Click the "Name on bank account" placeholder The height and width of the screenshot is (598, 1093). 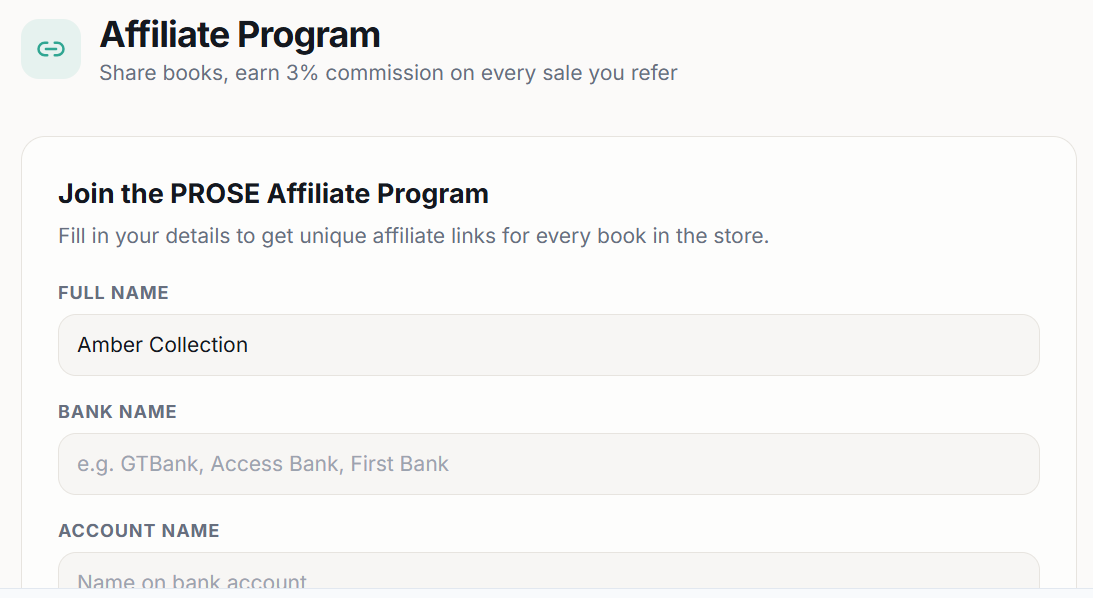(192, 581)
